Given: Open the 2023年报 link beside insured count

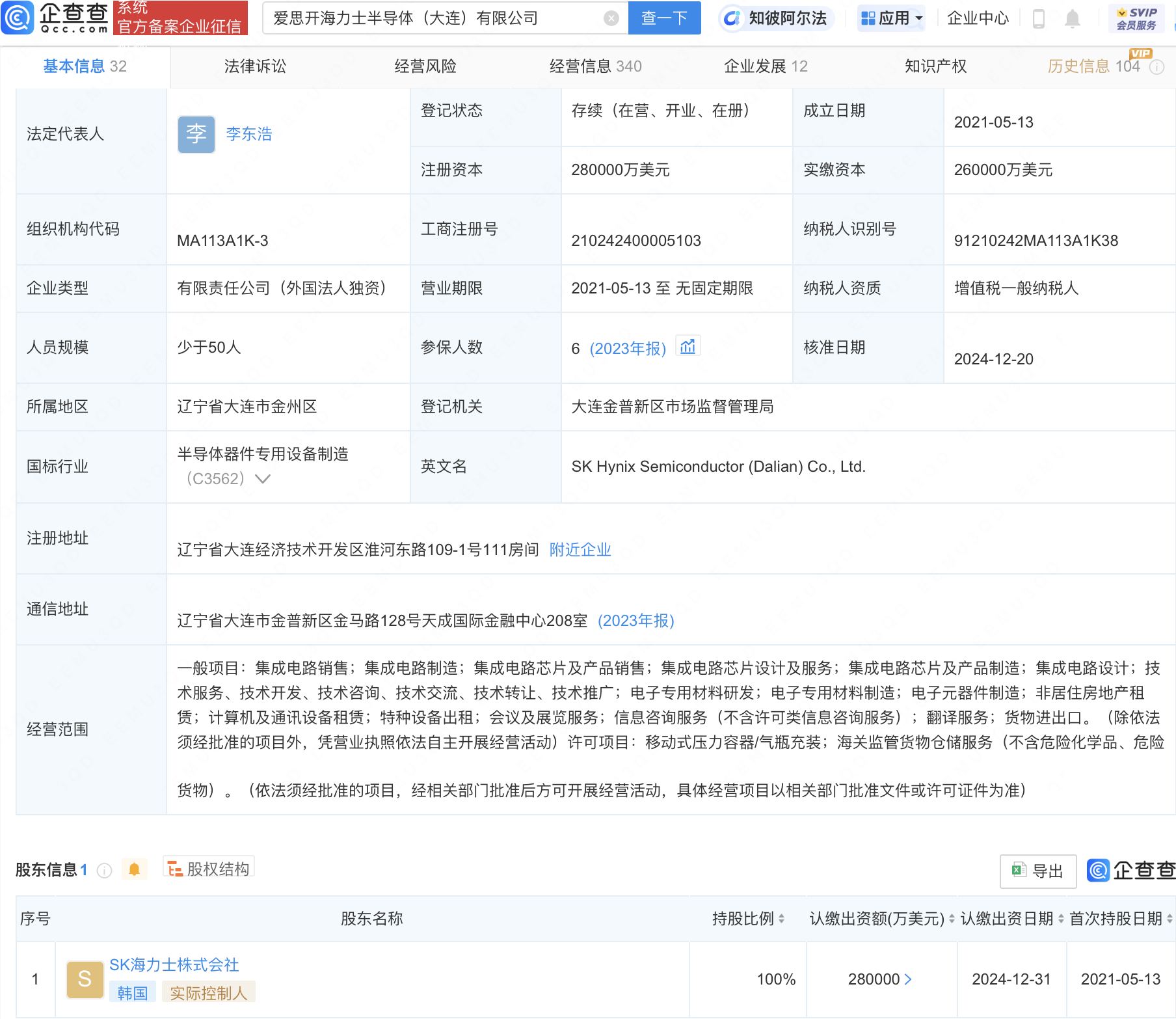Looking at the screenshot, I should (x=628, y=349).
